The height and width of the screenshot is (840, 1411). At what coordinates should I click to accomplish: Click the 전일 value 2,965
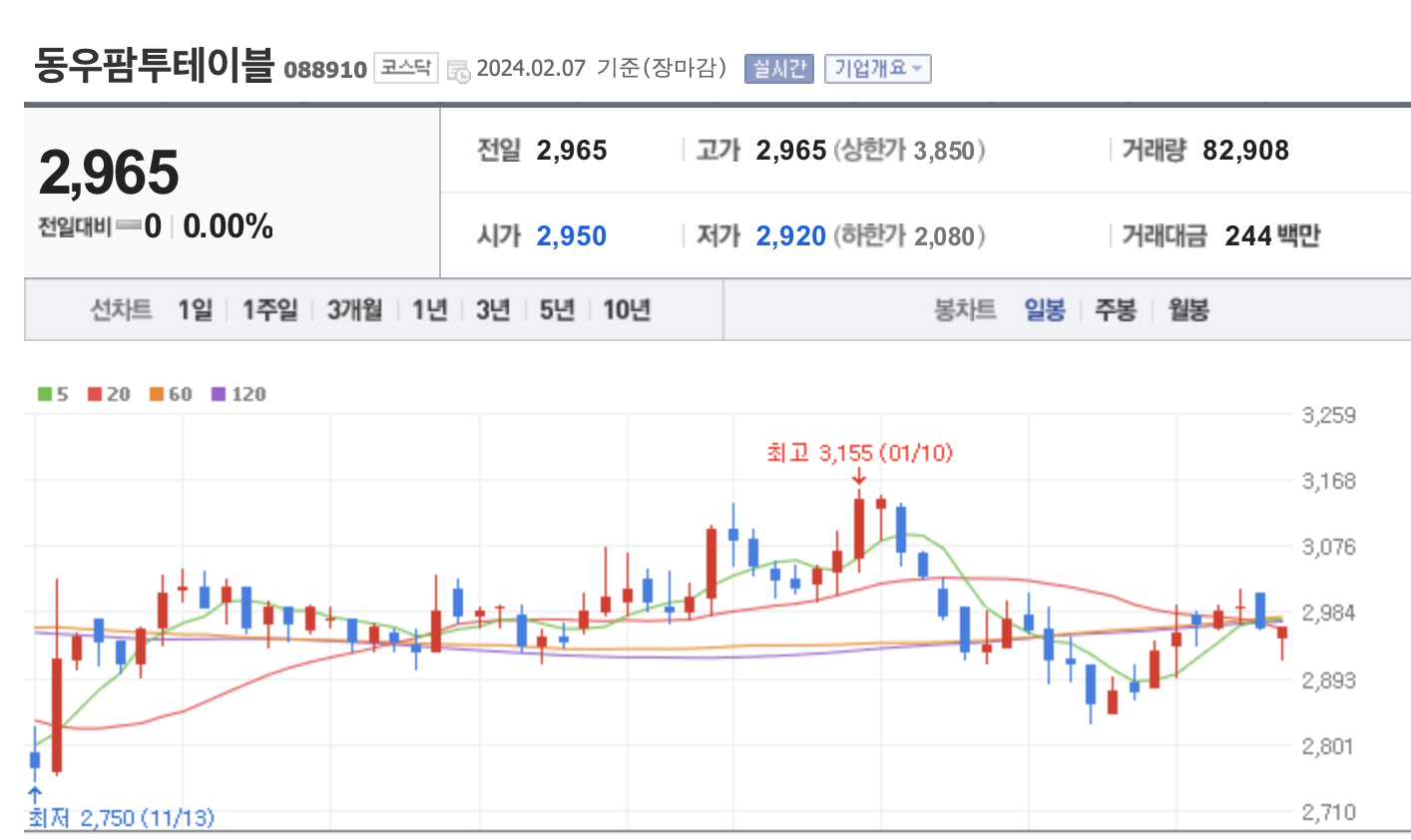[572, 151]
